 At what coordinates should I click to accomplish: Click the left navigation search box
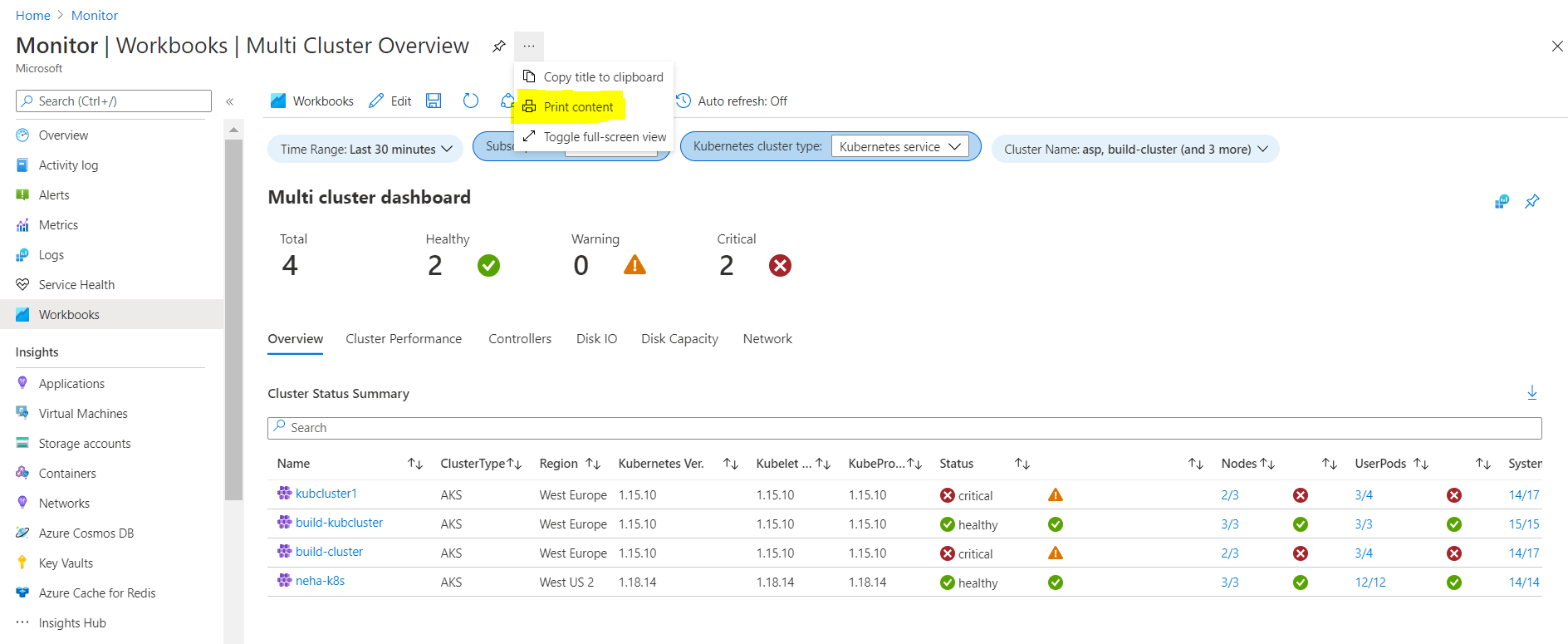[x=114, y=101]
